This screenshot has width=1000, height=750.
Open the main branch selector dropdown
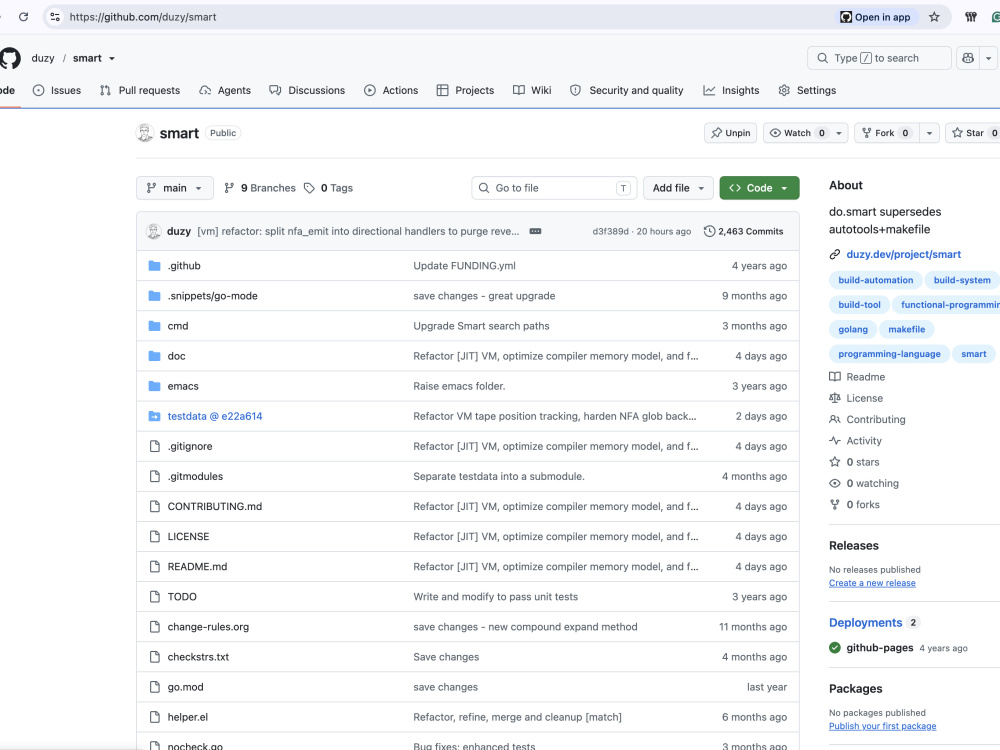pyautogui.click(x=175, y=188)
